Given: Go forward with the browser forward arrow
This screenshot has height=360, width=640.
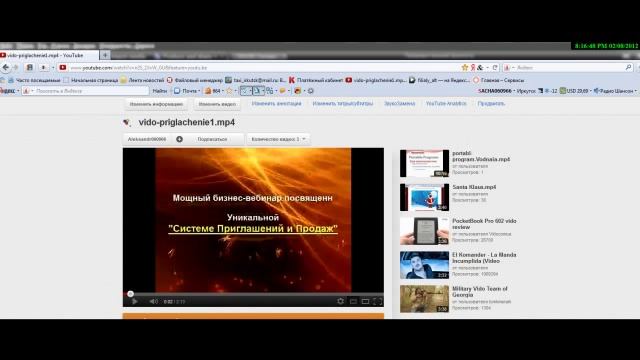Looking at the screenshot, I should (16, 67).
